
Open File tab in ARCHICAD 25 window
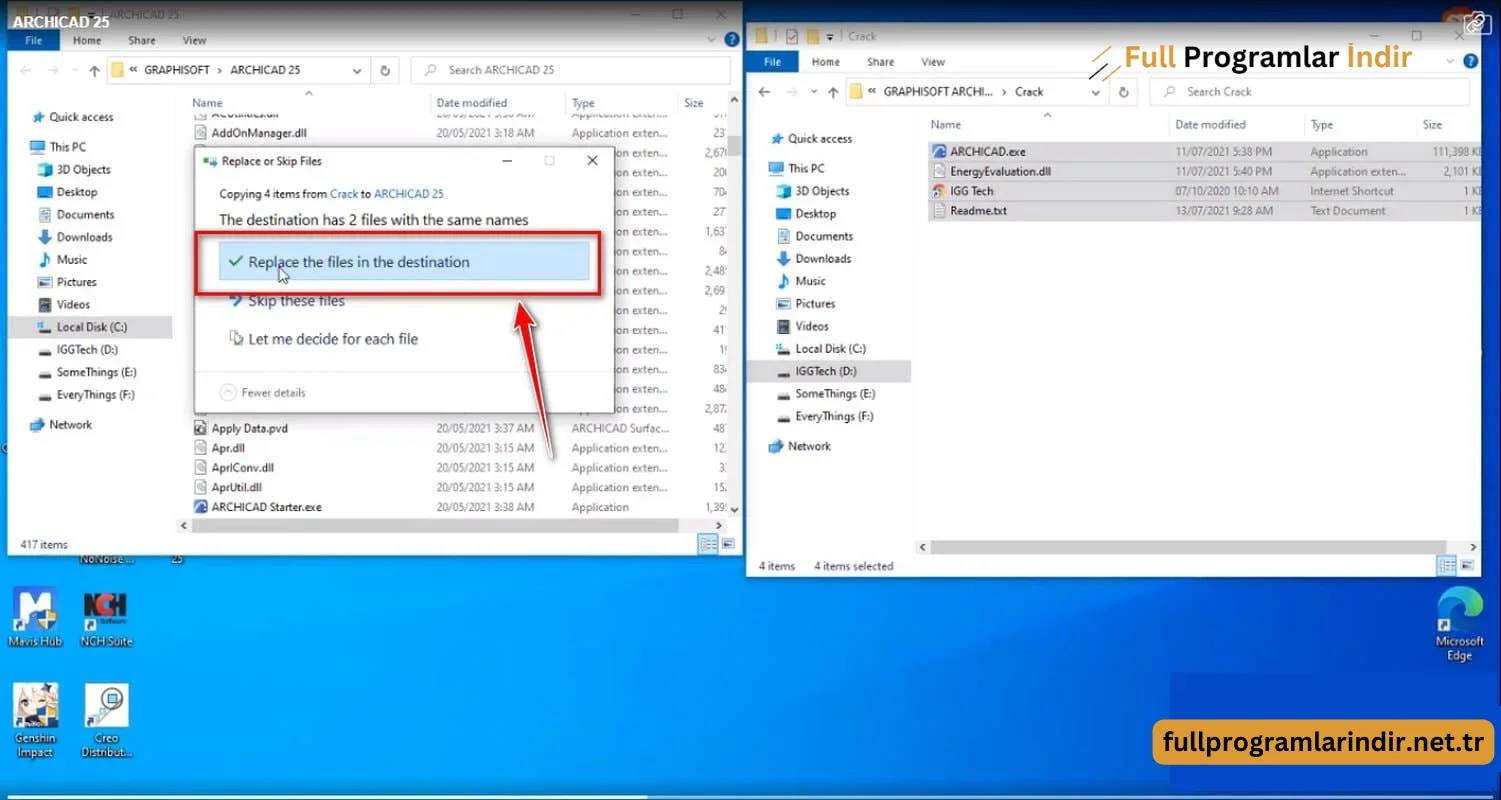pyautogui.click(x=33, y=41)
